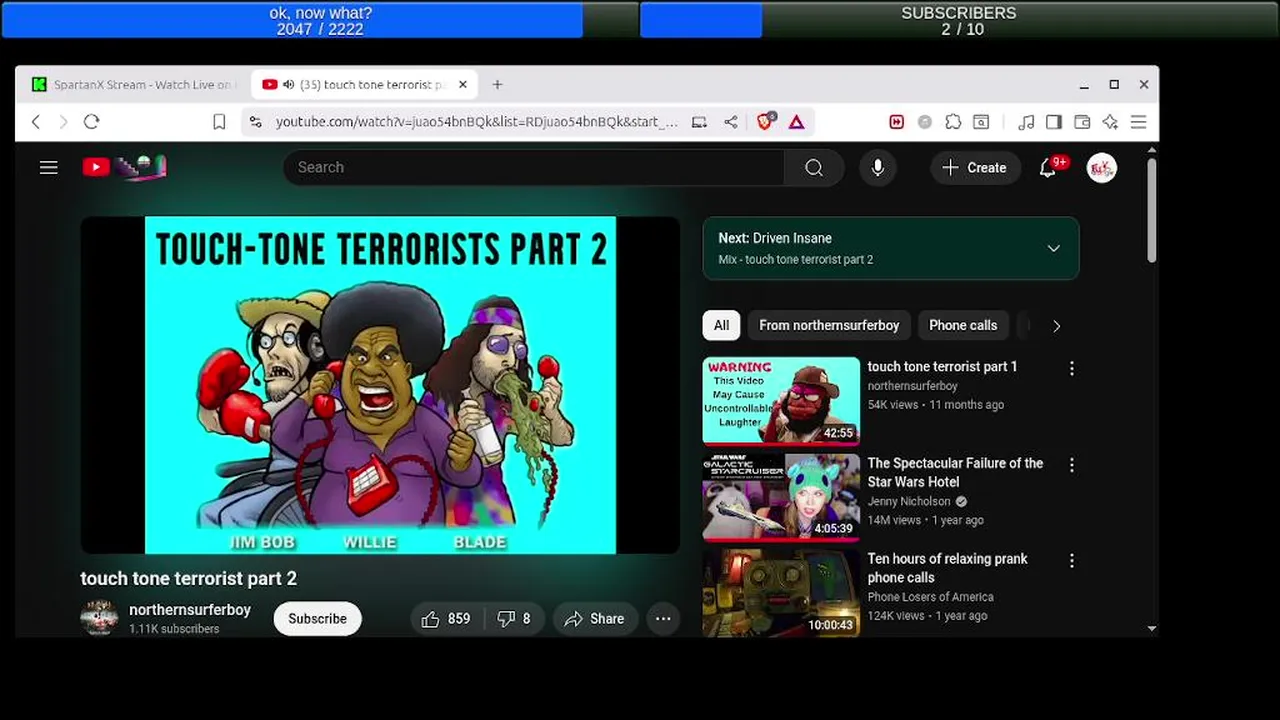Open account avatar menu
The height and width of the screenshot is (720, 1280).
[x=1102, y=168]
